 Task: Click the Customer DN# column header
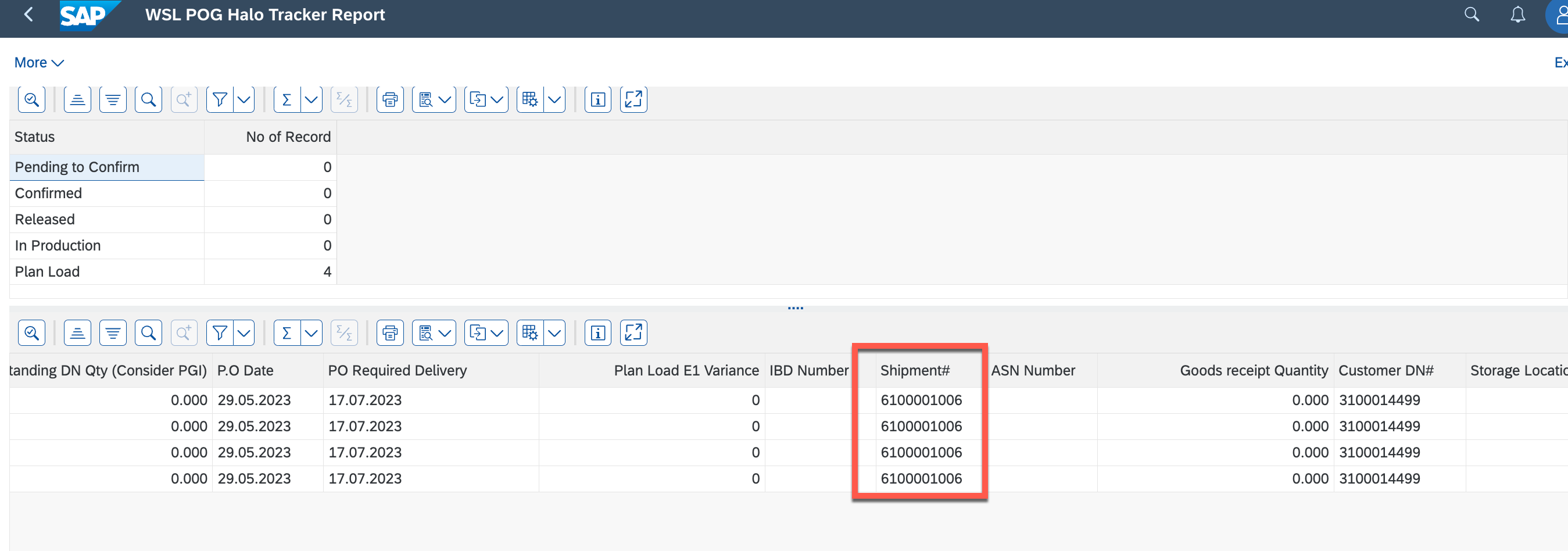click(1386, 370)
